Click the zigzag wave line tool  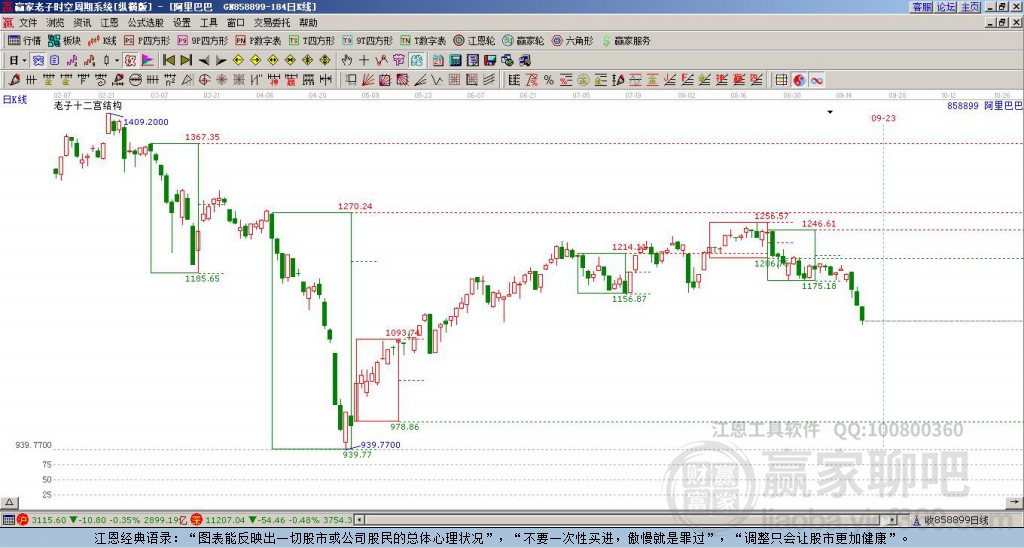(437, 80)
